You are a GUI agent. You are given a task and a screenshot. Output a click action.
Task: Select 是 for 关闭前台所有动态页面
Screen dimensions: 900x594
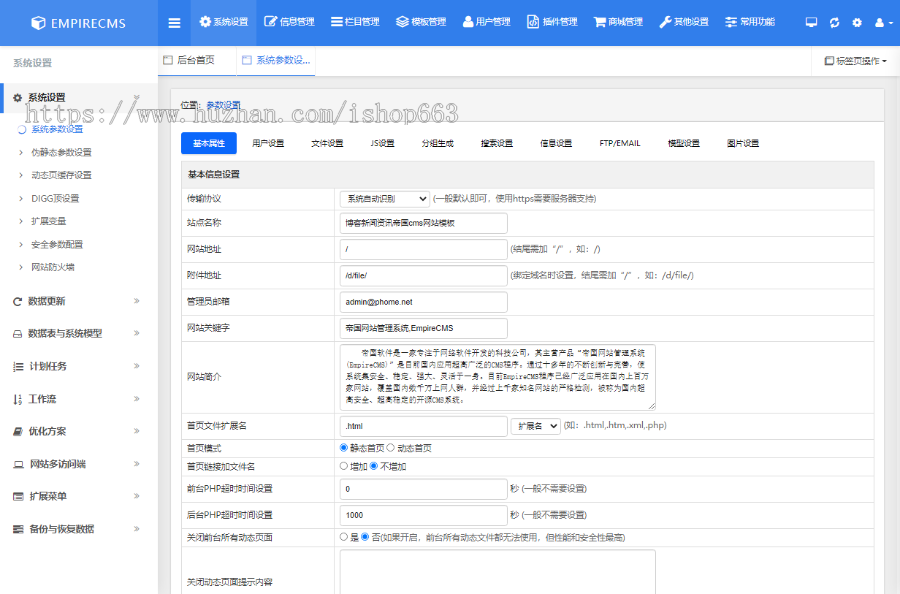[345, 537]
